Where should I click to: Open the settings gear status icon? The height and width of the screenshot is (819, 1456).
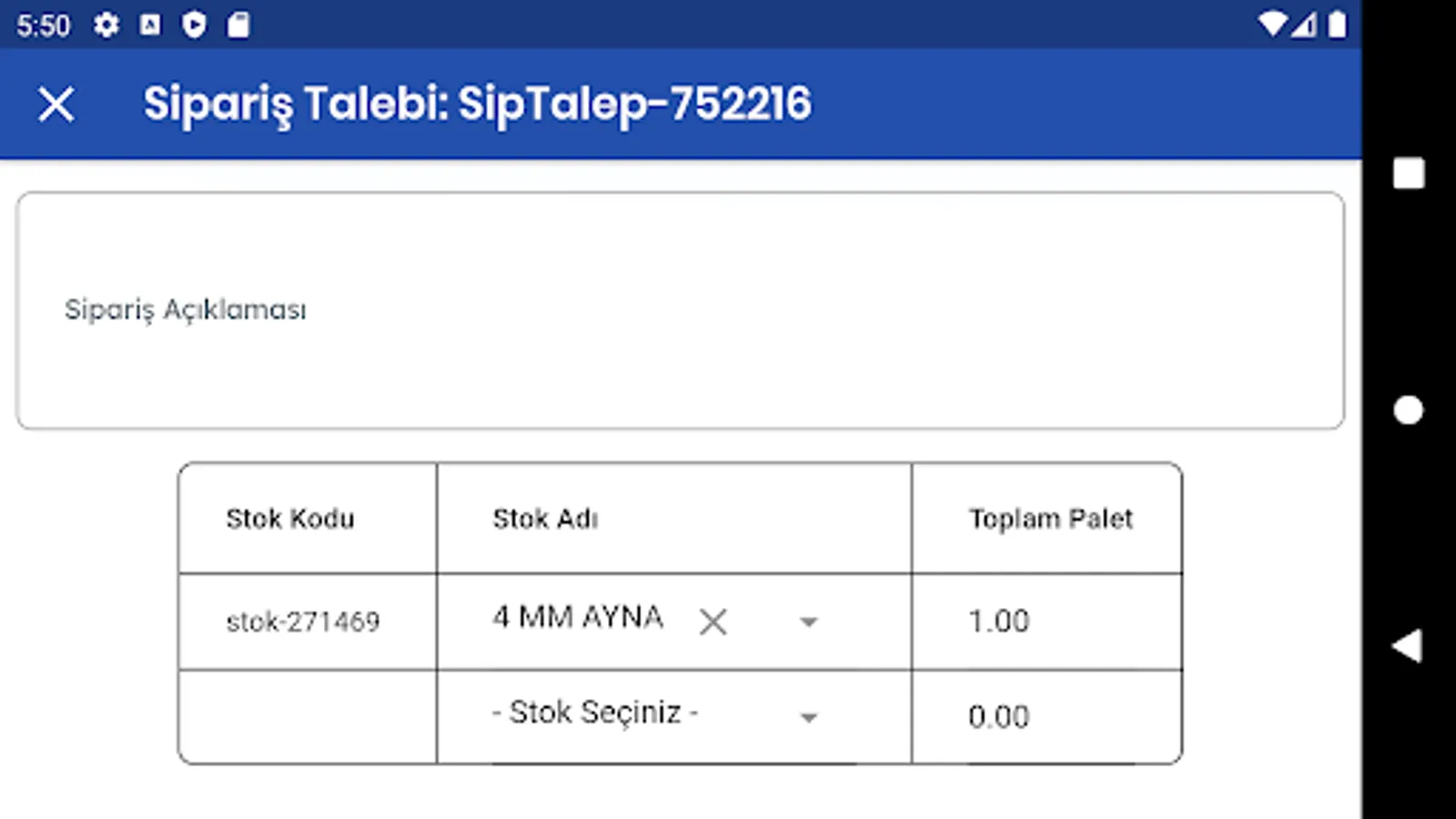coord(106,25)
